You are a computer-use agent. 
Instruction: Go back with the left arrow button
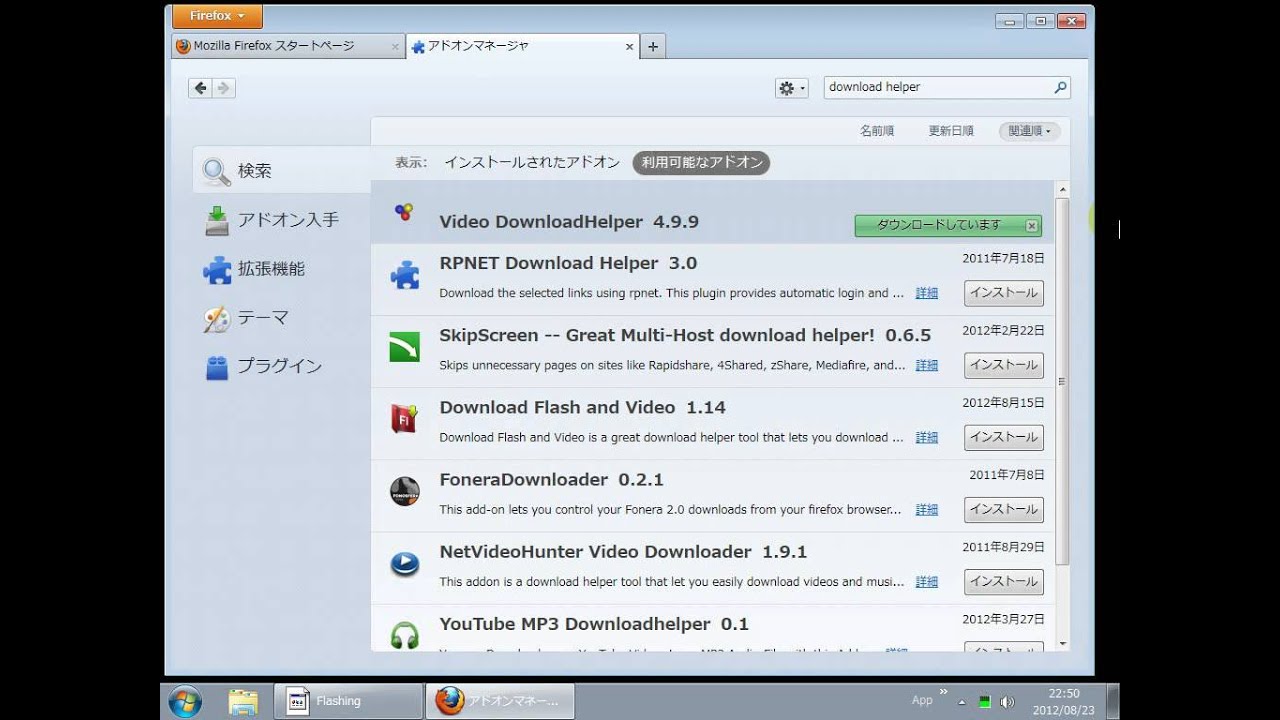coord(200,88)
